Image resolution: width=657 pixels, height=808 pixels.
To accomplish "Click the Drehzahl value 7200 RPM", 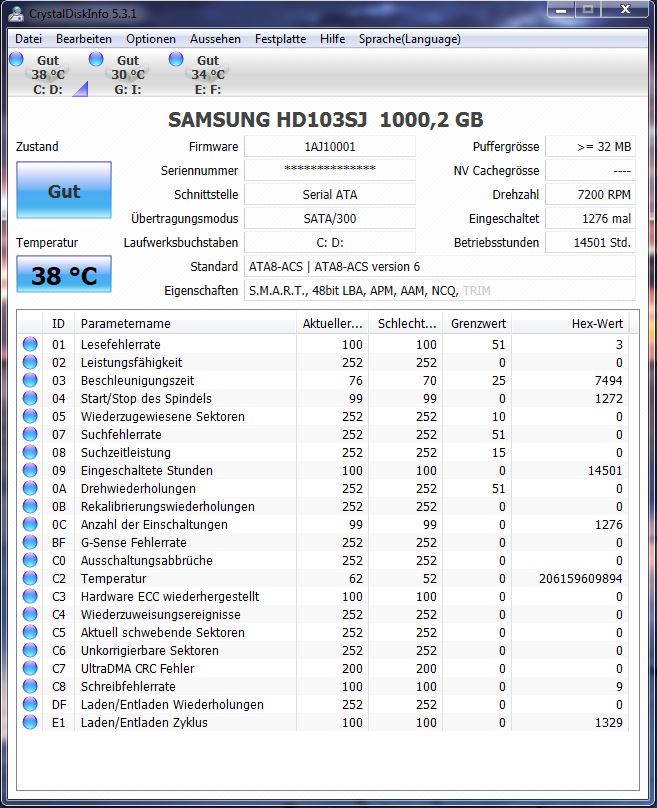I will [x=591, y=195].
